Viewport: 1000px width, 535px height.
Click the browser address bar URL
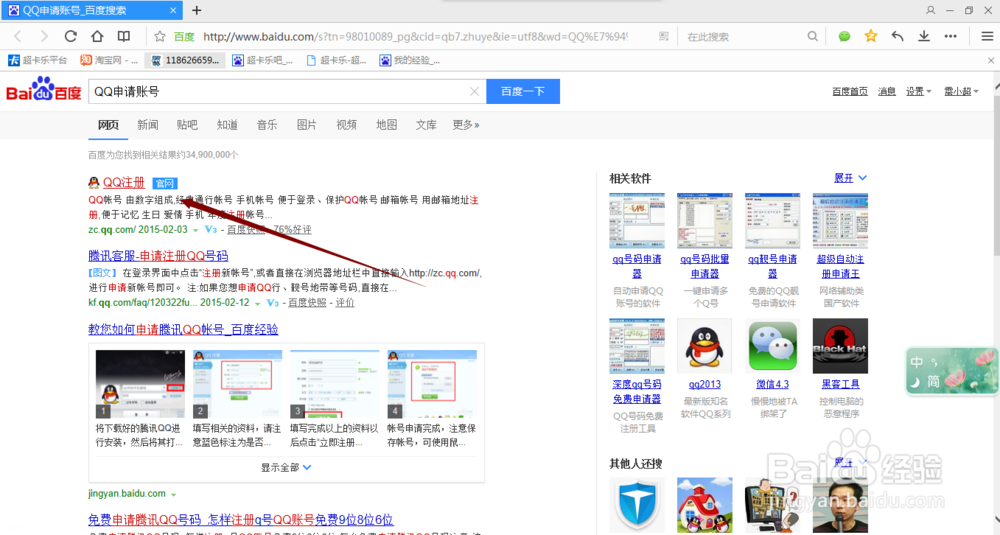point(415,36)
